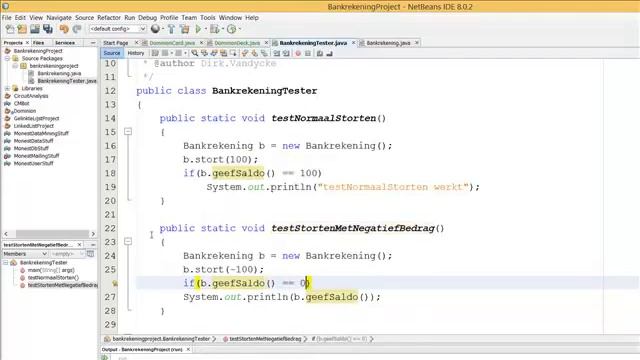Image resolution: width=640 pixels, height=360 pixels.
Task: Click the red Start Macro Recording icon
Action: tap(298, 53)
